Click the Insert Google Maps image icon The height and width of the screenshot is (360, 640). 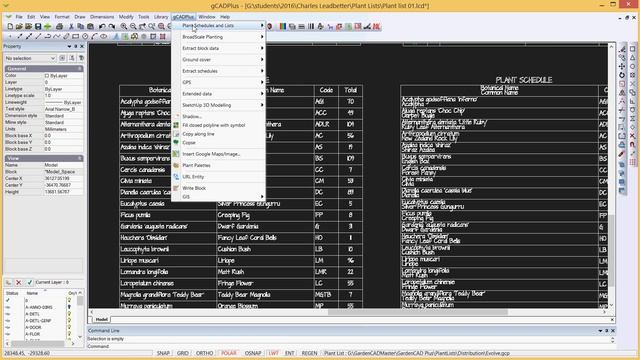176,154
